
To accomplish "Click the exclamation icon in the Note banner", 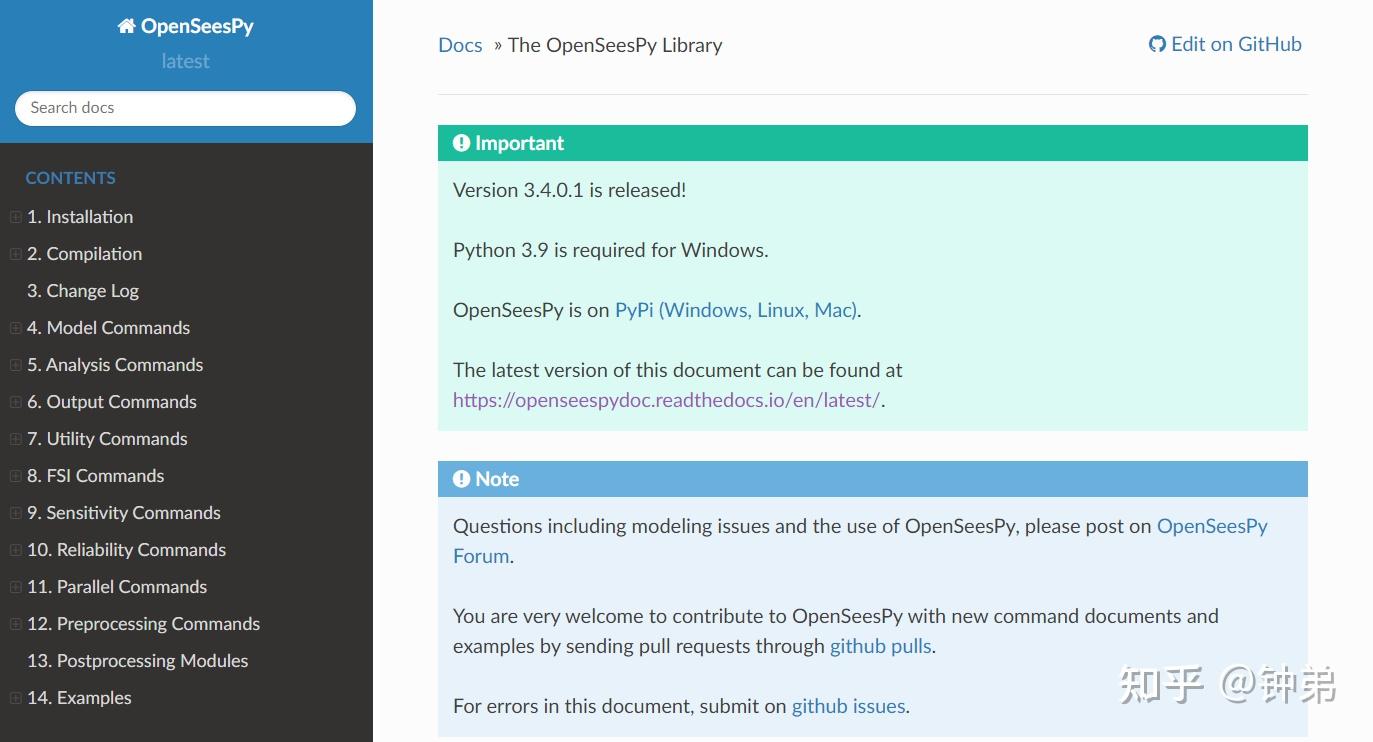I will coord(461,479).
